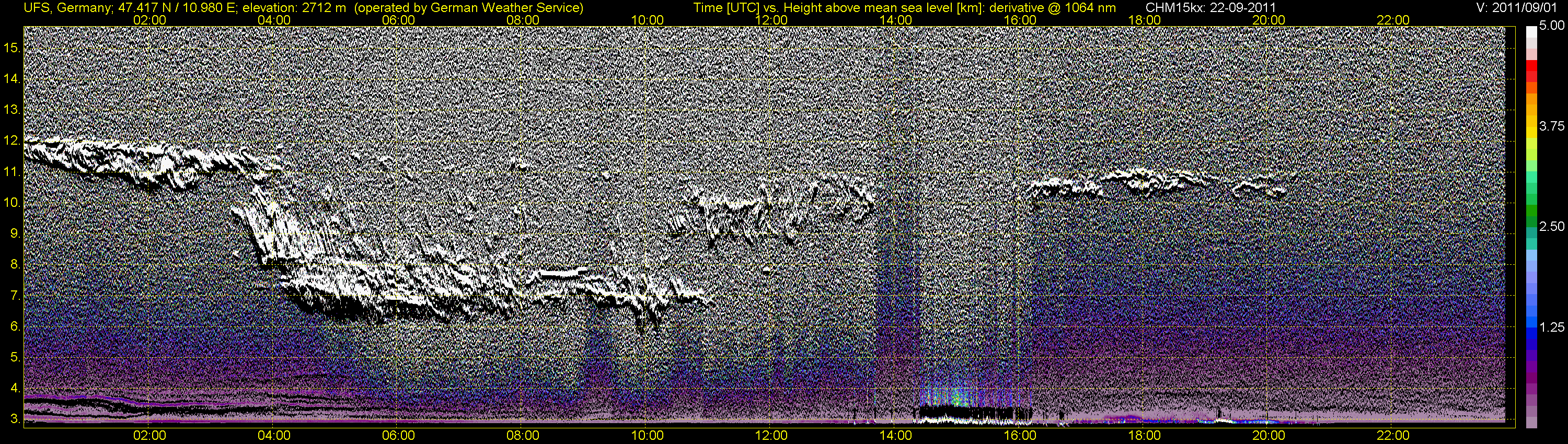Click the 22:00 label on top time axis
Viewport: 1568px width, 444px height.
coord(1393,20)
